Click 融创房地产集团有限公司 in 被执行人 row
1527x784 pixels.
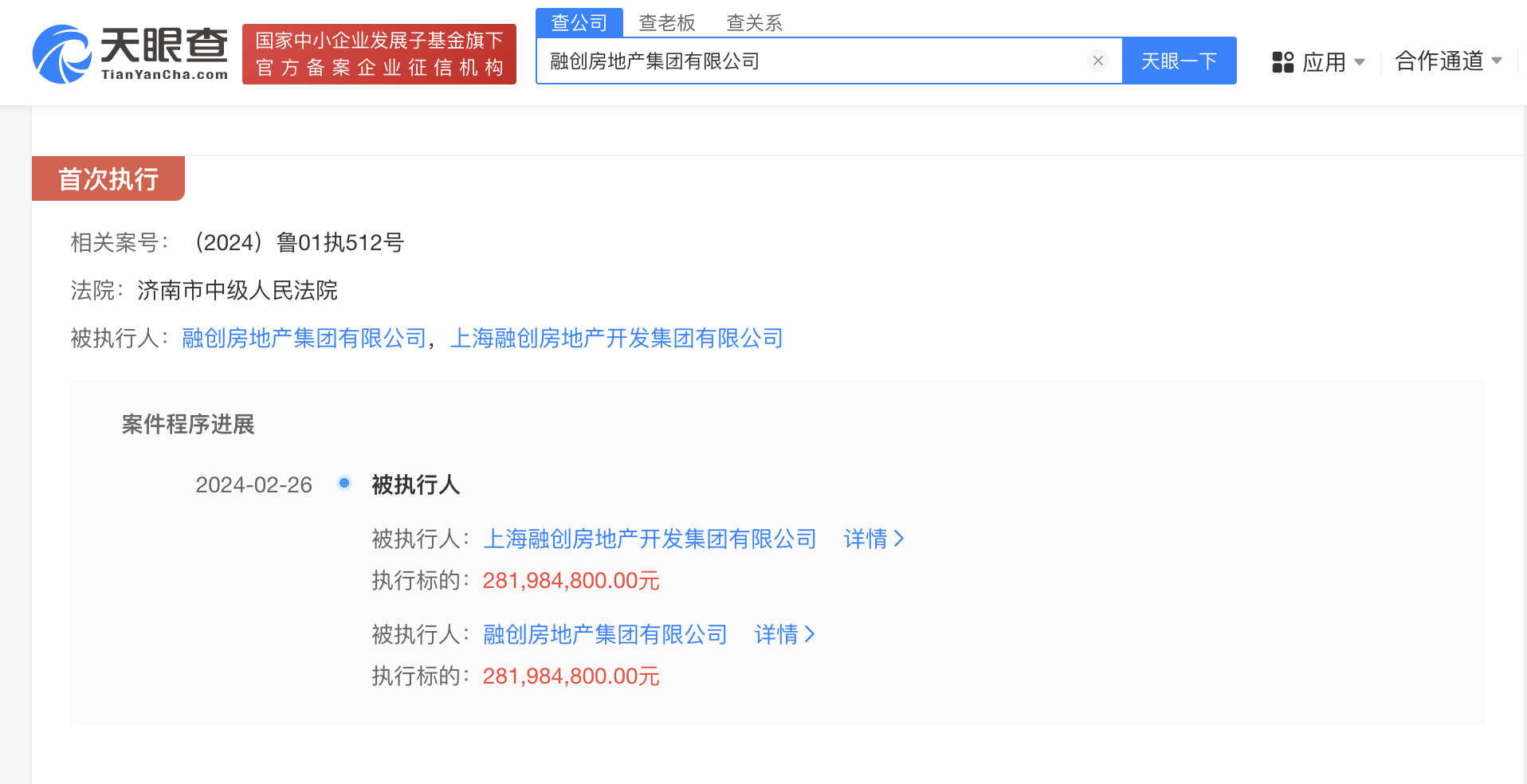click(x=305, y=338)
